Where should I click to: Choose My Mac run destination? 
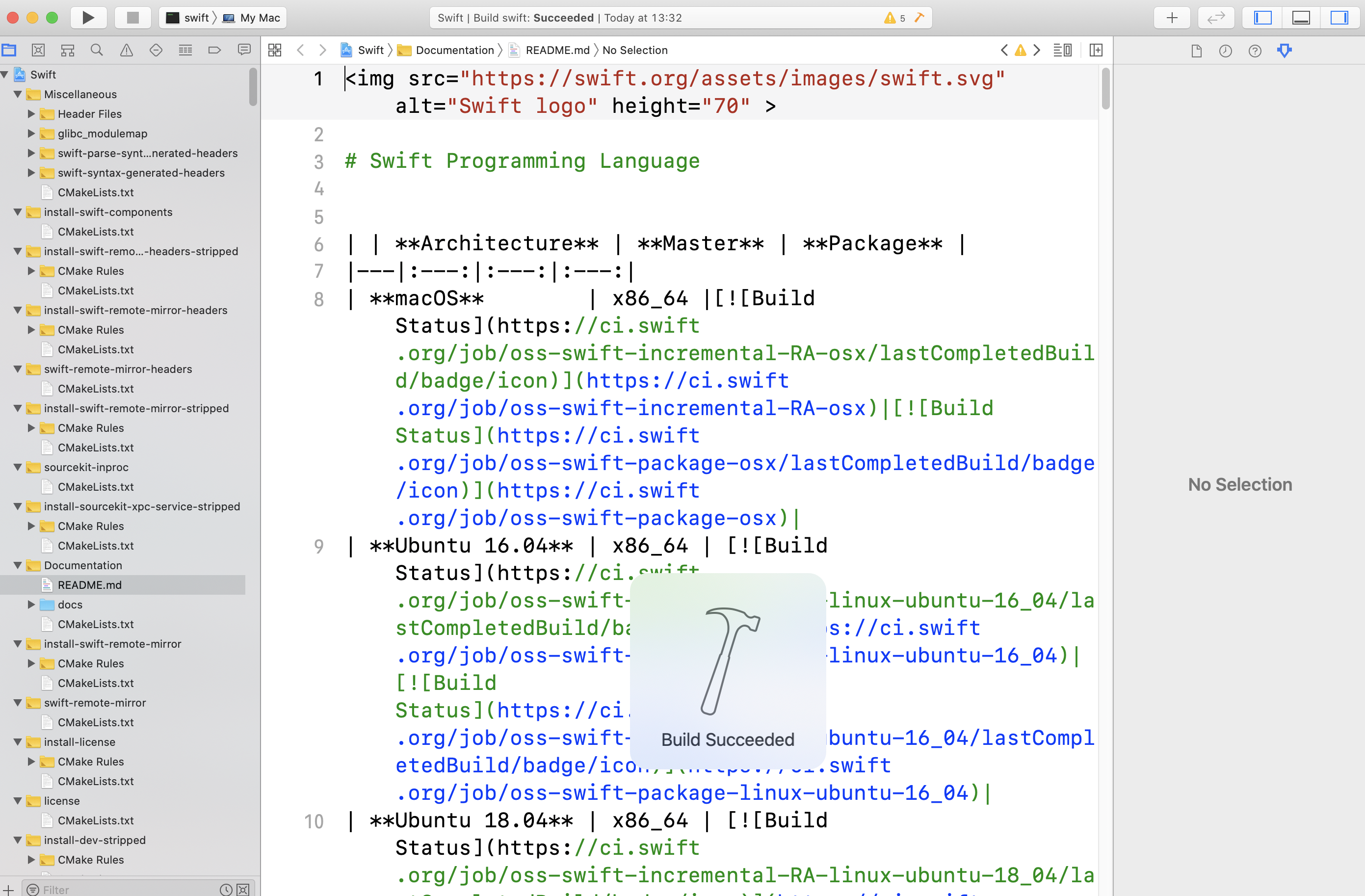coord(252,18)
